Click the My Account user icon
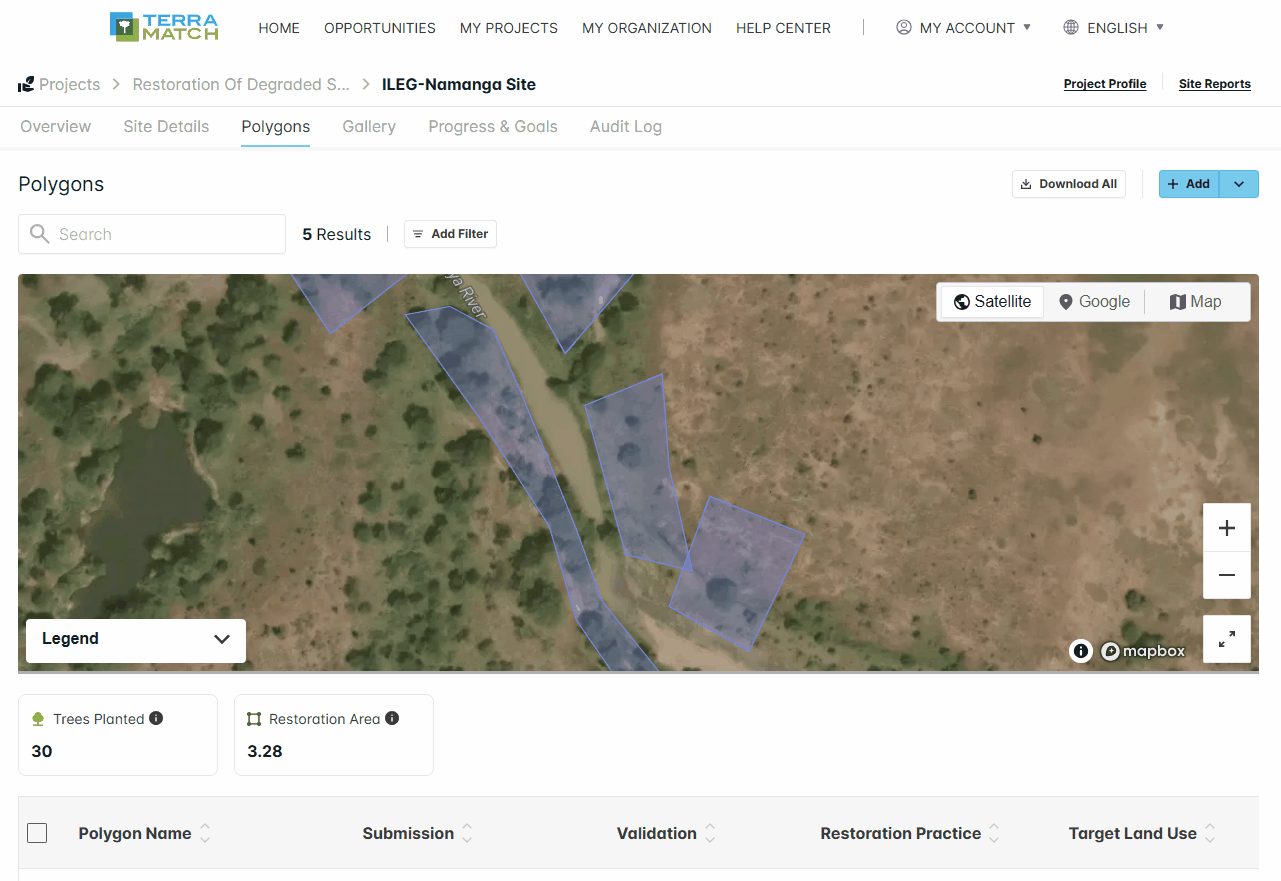The width and height of the screenshot is (1281, 881). [x=904, y=27]
